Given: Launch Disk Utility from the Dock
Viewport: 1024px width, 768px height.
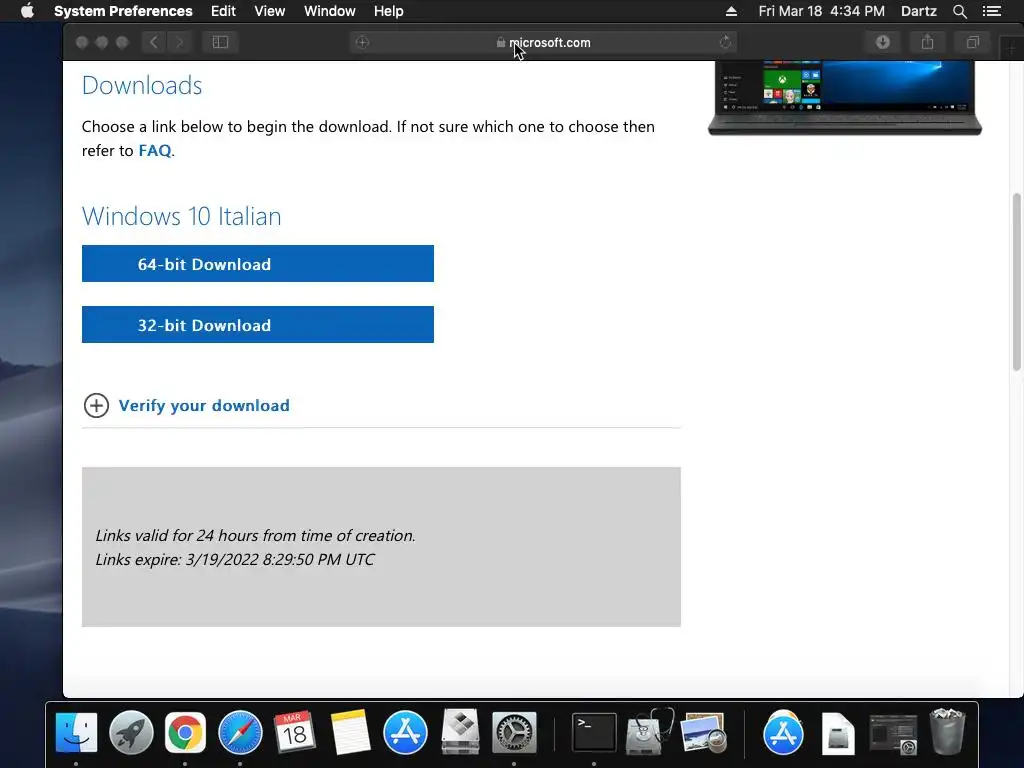Looking at the screenshot, I should click(649, 732).
